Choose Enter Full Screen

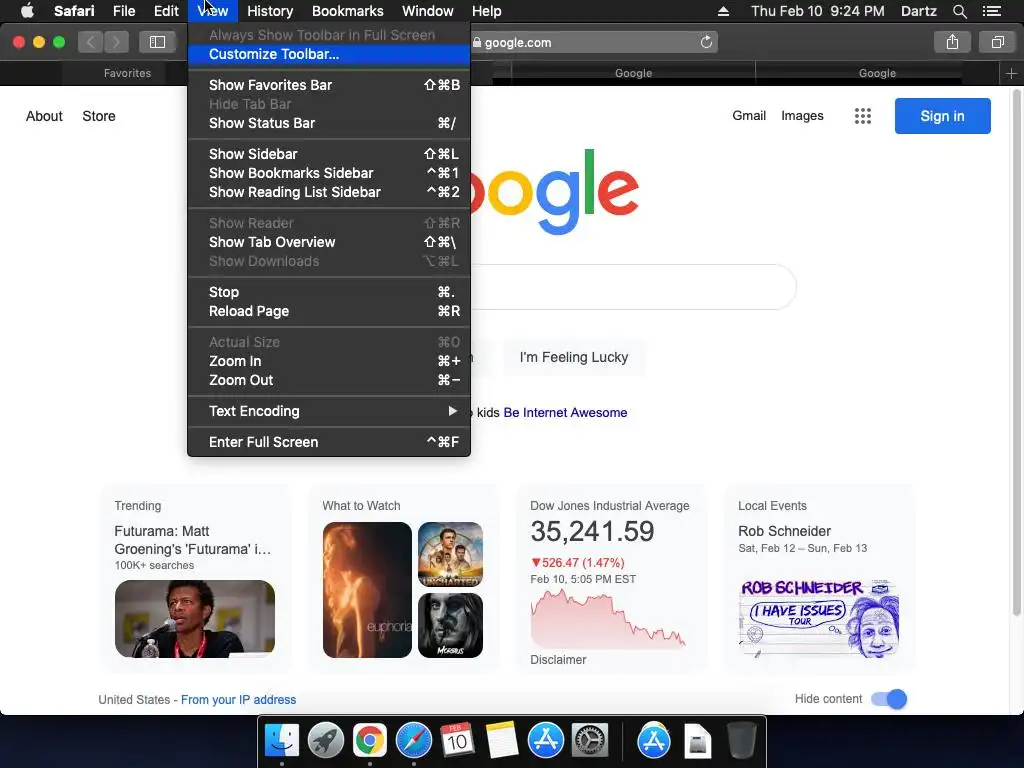329,442
